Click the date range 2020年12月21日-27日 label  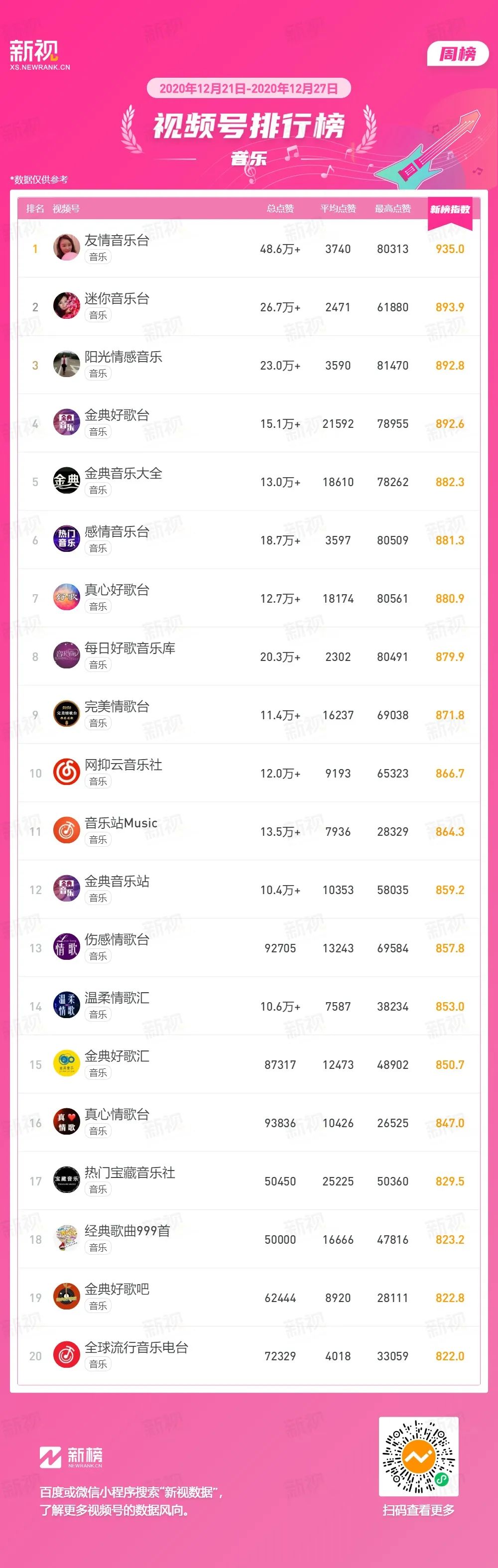[x=249, y=88]
